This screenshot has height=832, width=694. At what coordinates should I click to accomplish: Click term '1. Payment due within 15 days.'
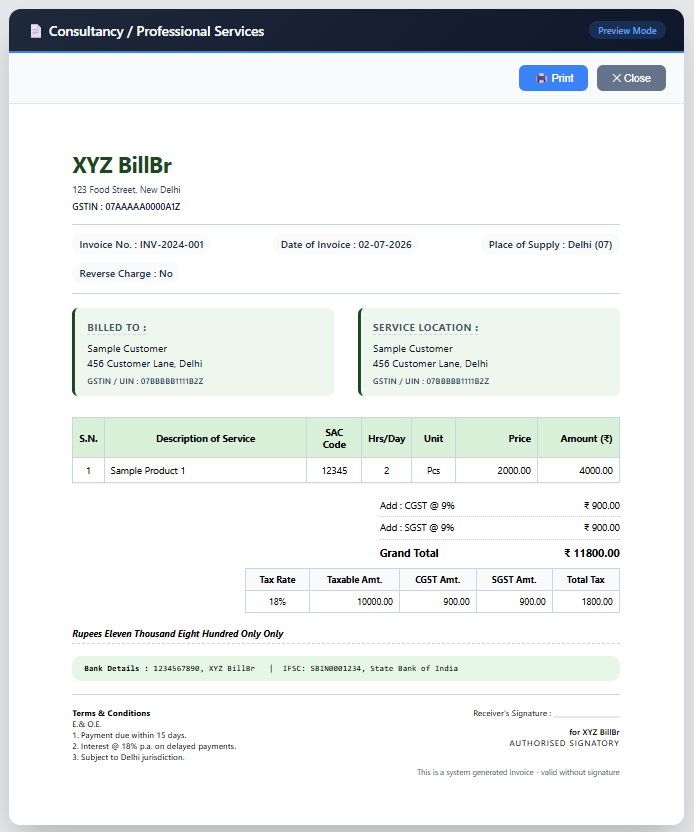tap(129, 735)
